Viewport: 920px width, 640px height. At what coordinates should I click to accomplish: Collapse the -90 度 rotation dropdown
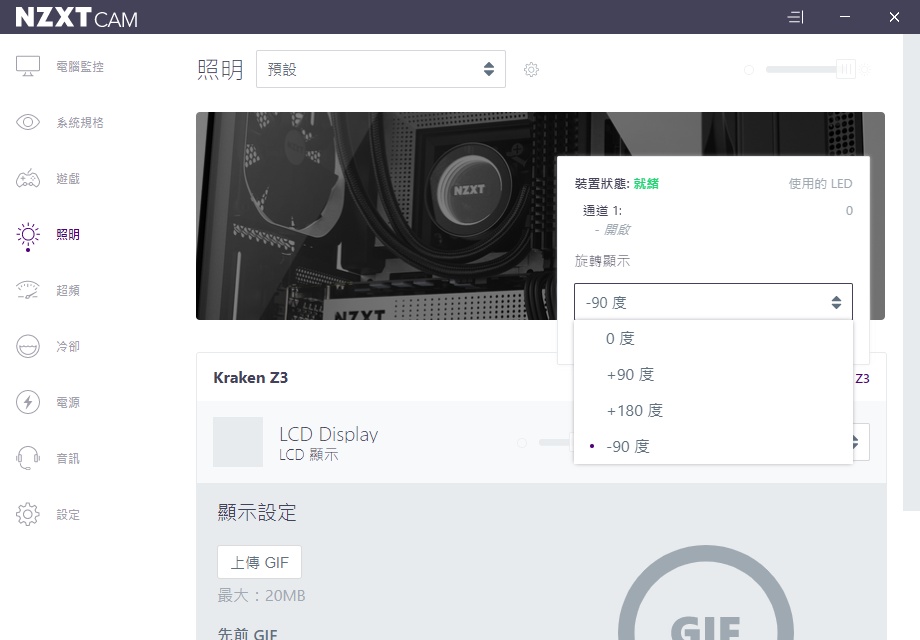pyautogui.click(x=713, y=302)
